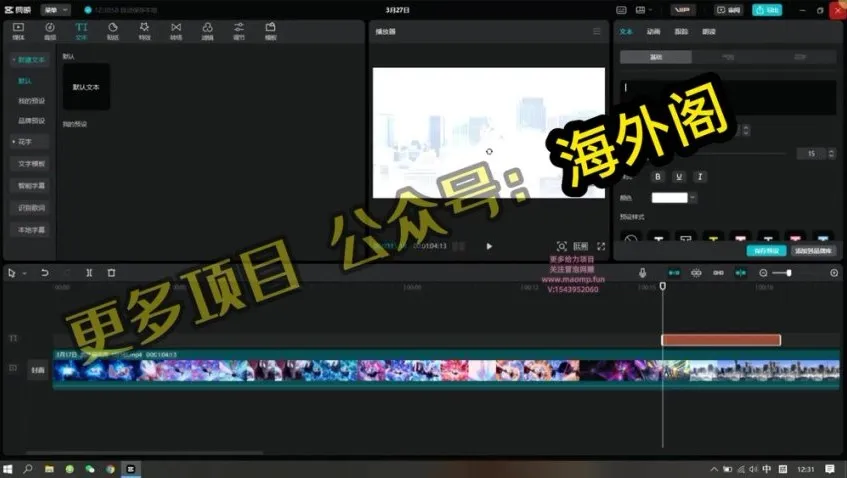Click the microphone record voiceover icon
The height and width of the screenshot is (478, 847).
tap(643, 273)
